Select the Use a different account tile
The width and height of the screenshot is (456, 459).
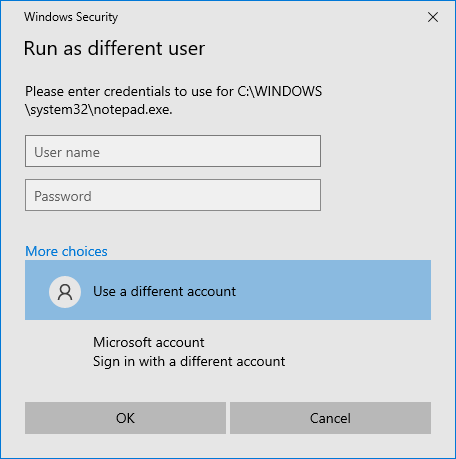click(x=228, y=290)
